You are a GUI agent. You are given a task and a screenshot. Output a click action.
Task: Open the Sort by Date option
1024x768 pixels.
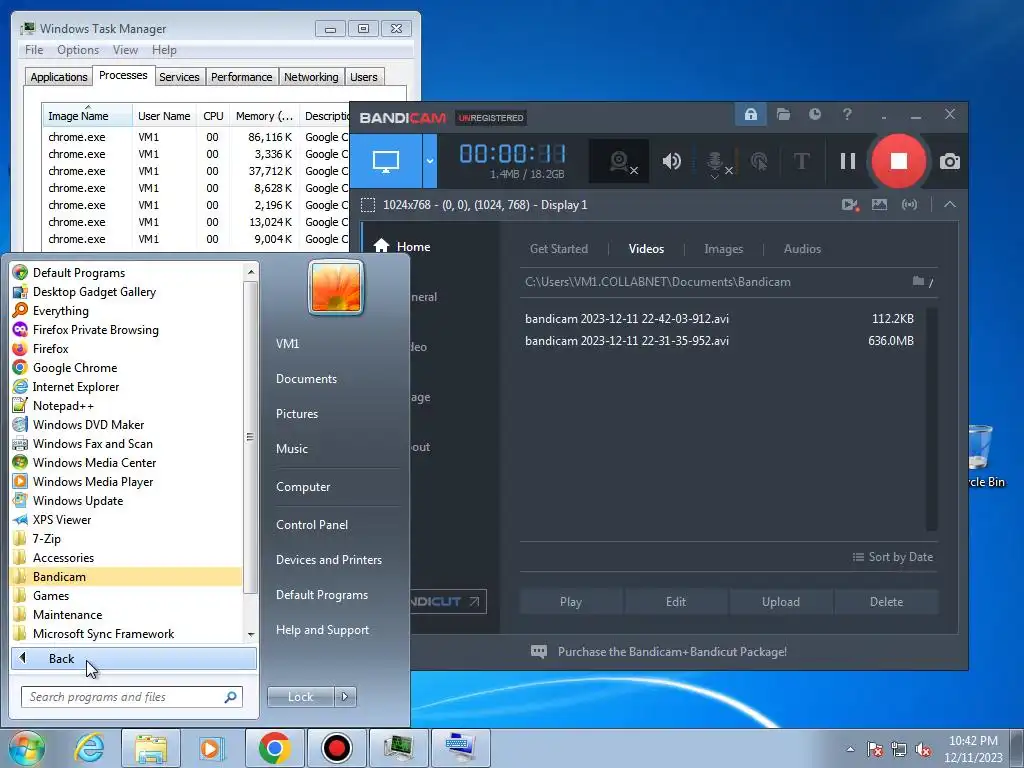pyautogui.click(x=893, y=557)
